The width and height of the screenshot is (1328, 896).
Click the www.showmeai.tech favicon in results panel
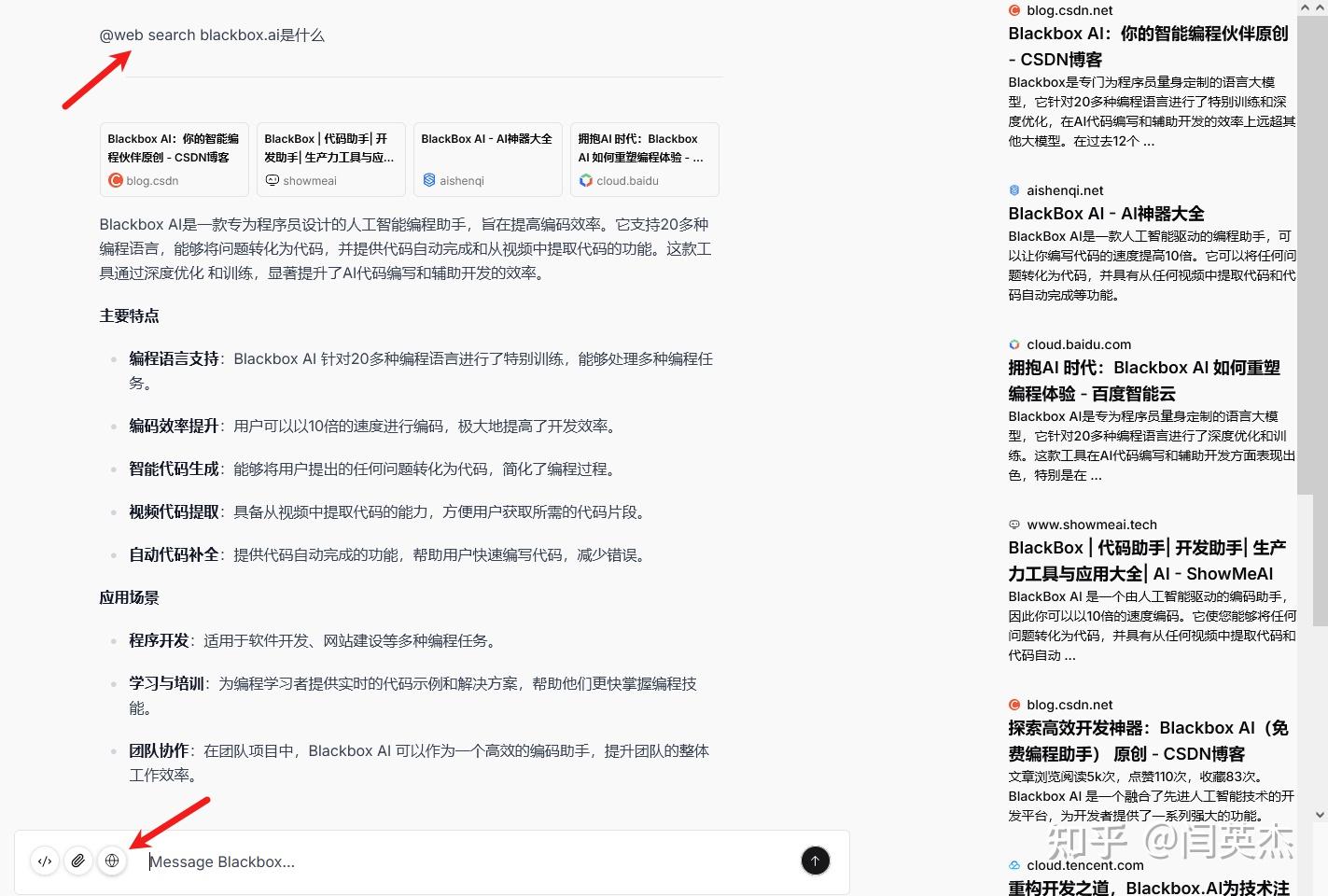(1014, 525)
